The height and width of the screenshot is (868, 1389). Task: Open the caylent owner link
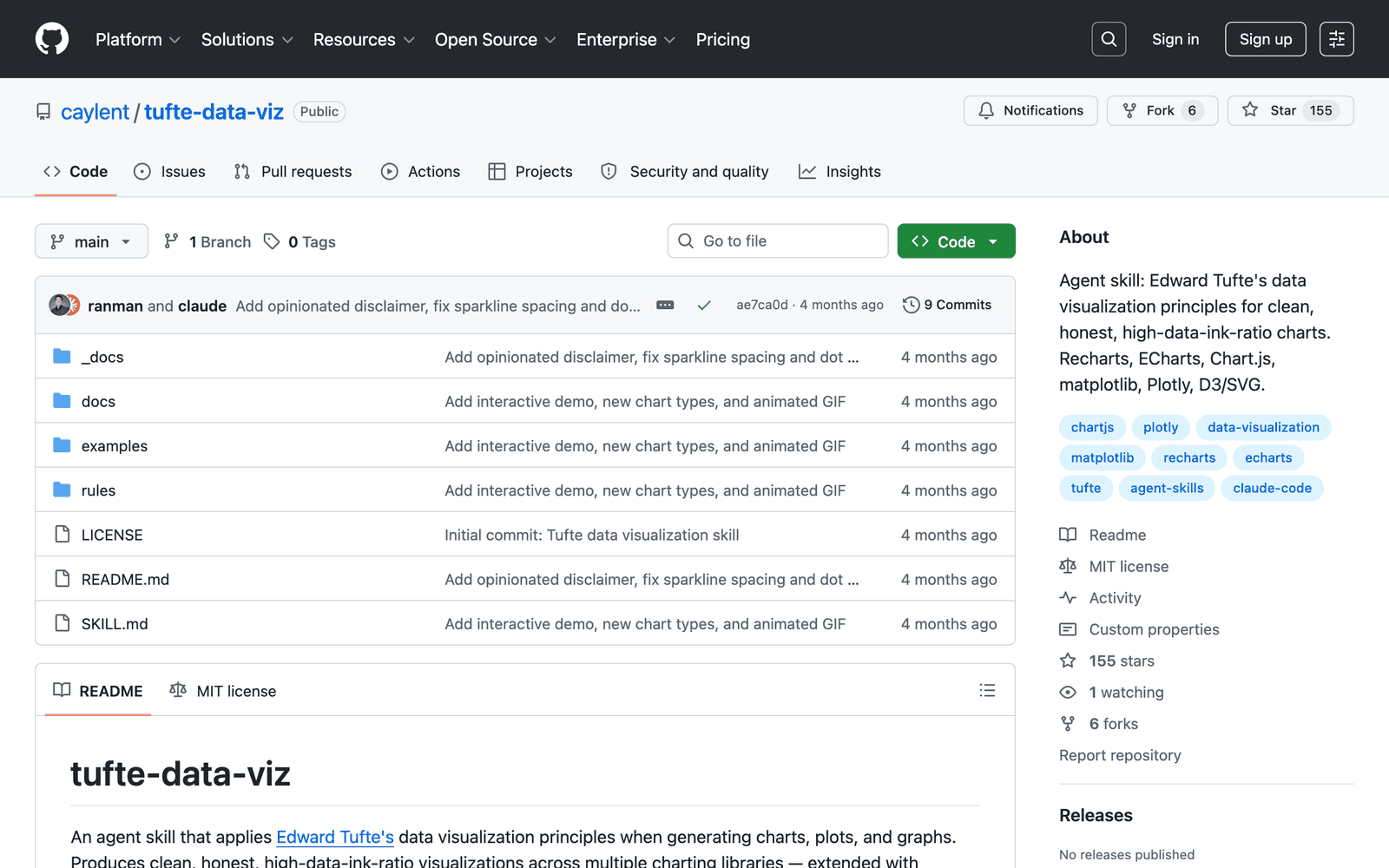95,112
